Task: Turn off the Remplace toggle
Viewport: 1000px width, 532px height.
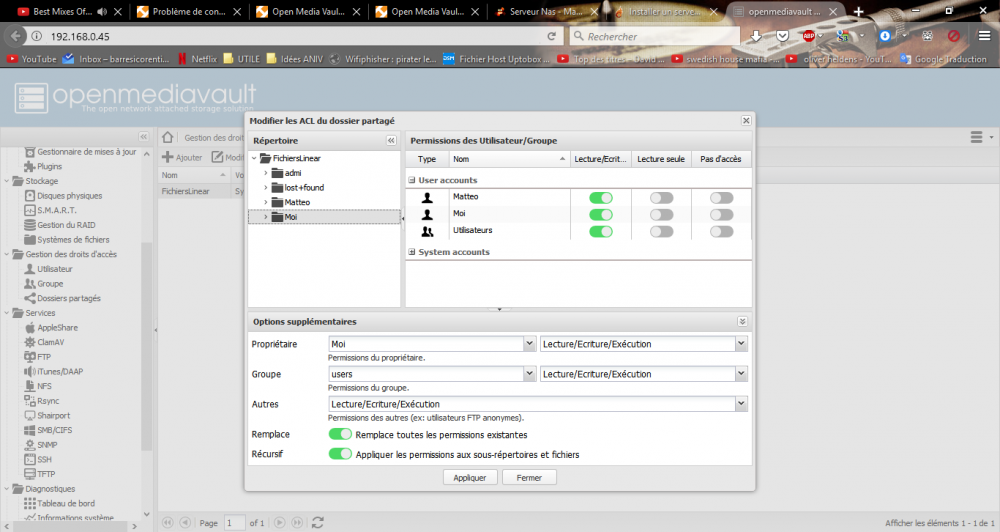Action: tap(340, 435)
